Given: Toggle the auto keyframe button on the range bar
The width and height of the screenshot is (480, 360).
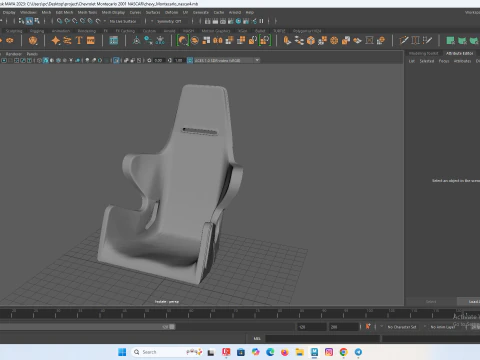Looking at the screenshot, I should (368, 327).
